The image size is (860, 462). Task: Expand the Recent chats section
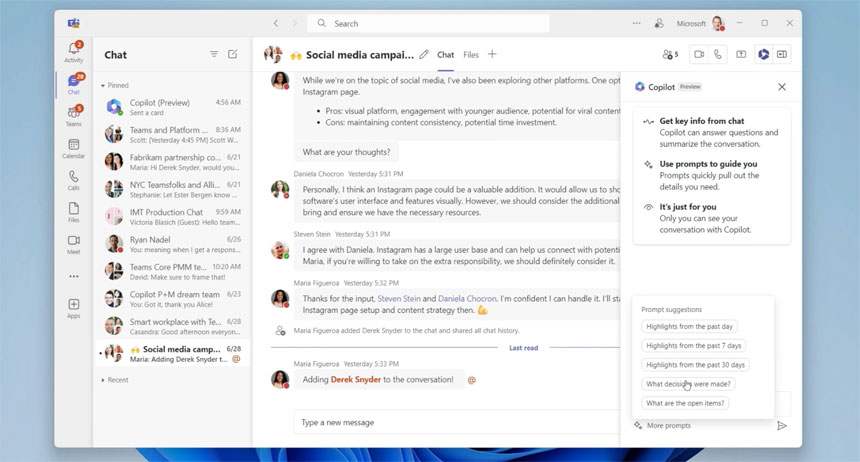point(102,380)
